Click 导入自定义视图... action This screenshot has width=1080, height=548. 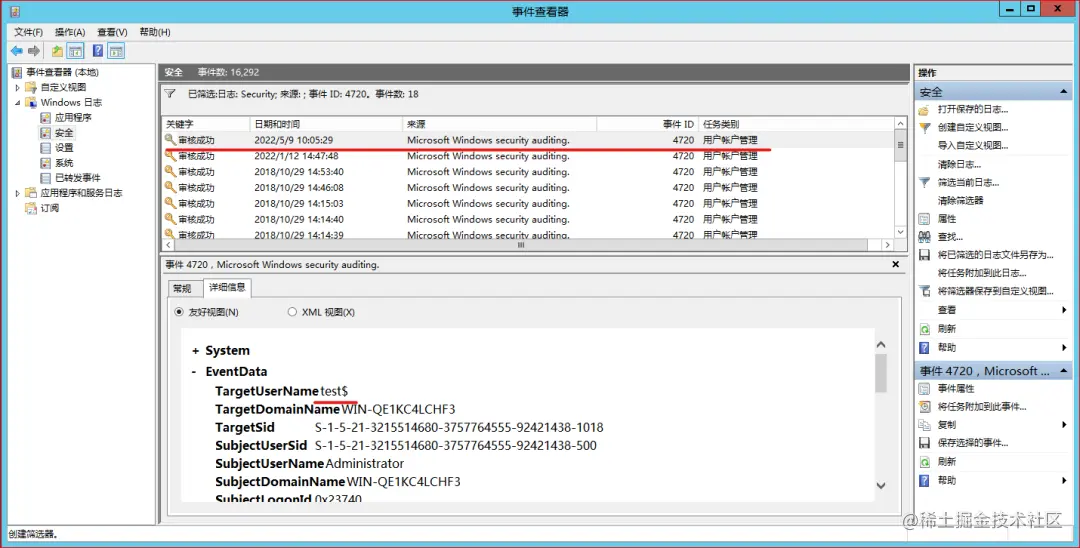[x=973, y=146]
